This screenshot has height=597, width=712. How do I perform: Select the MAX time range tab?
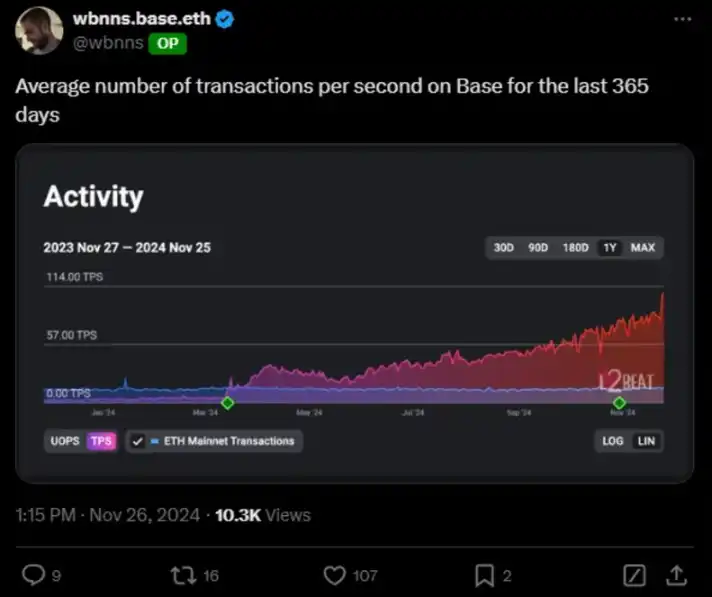[643, 248]
